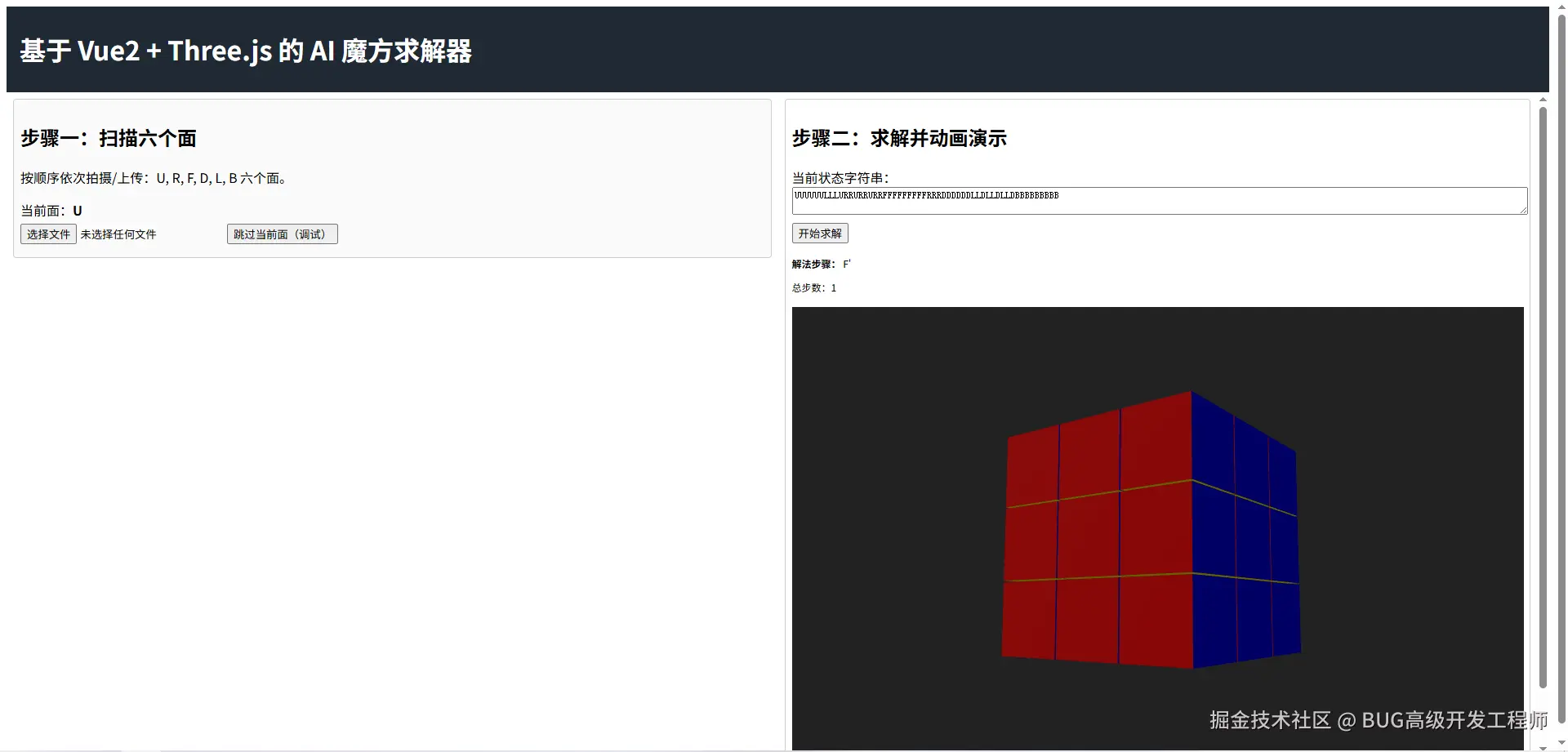
Task: Click the 选择文件 button to upload face image
Action: [47, 234]
